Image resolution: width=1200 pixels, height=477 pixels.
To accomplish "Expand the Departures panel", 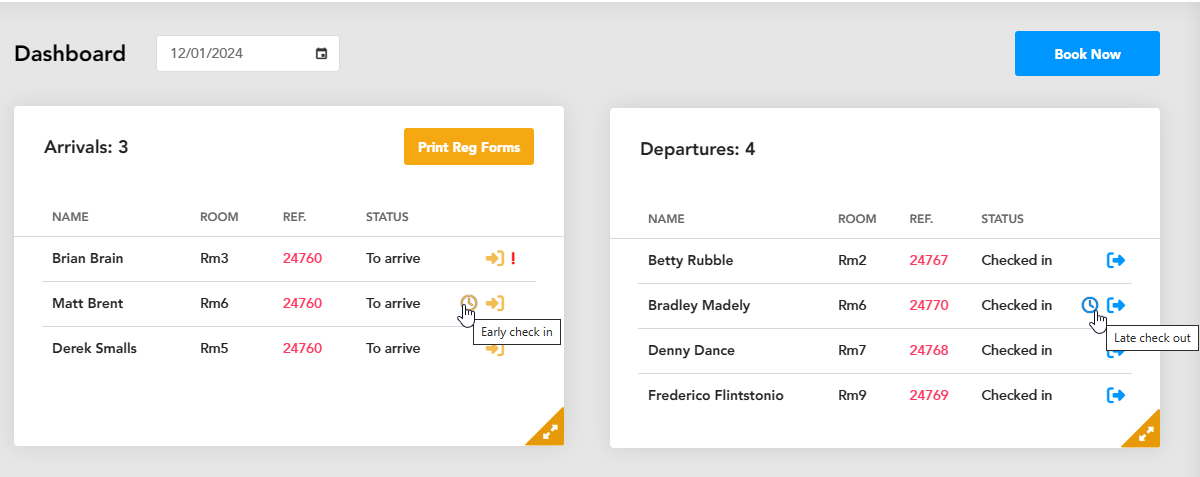I will tap(1145, 433).
